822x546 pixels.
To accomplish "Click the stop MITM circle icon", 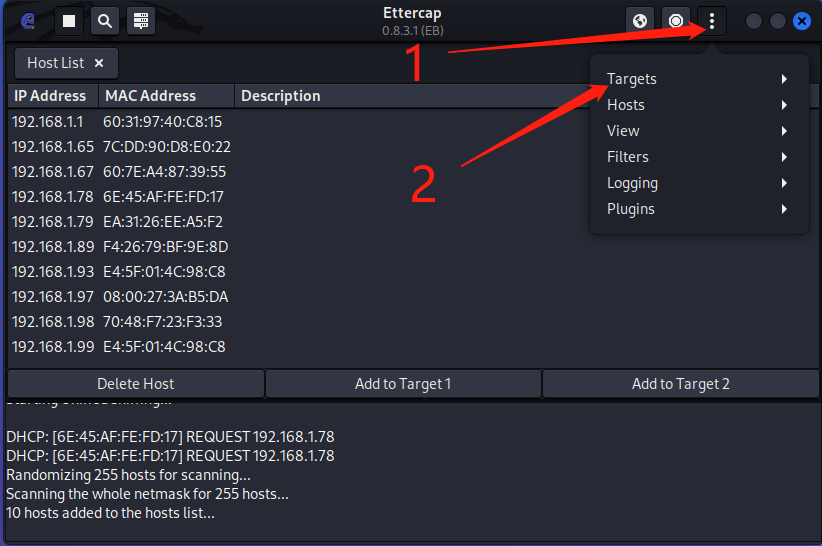I will point(676,21).
